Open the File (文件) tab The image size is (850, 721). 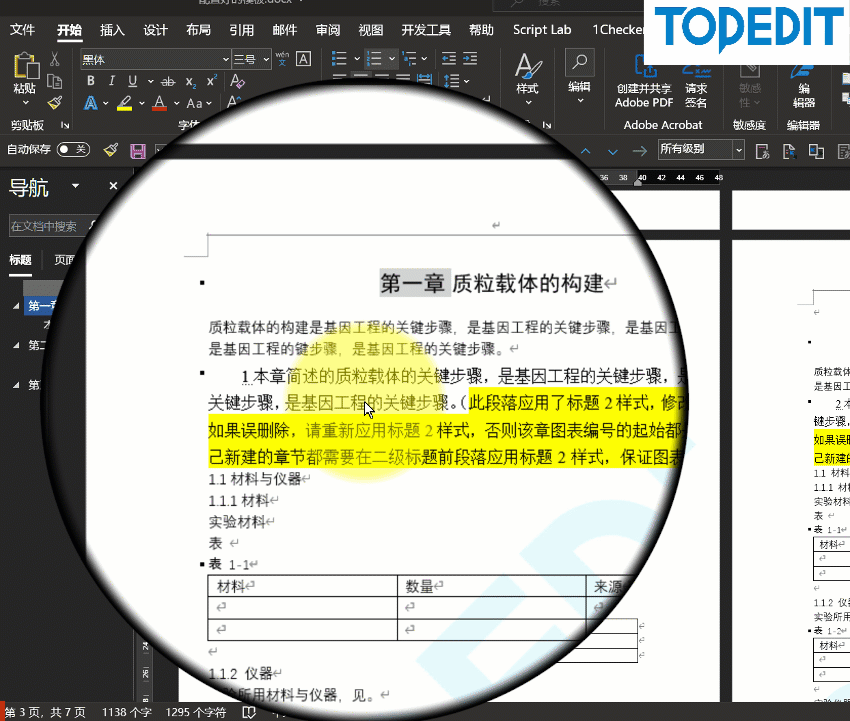tap(22, 30)
